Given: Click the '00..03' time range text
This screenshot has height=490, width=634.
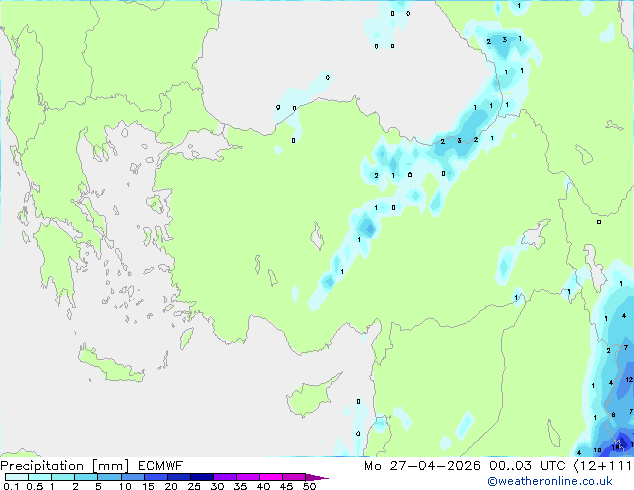Looking at the screenshot, I should [x=510, y=466].
